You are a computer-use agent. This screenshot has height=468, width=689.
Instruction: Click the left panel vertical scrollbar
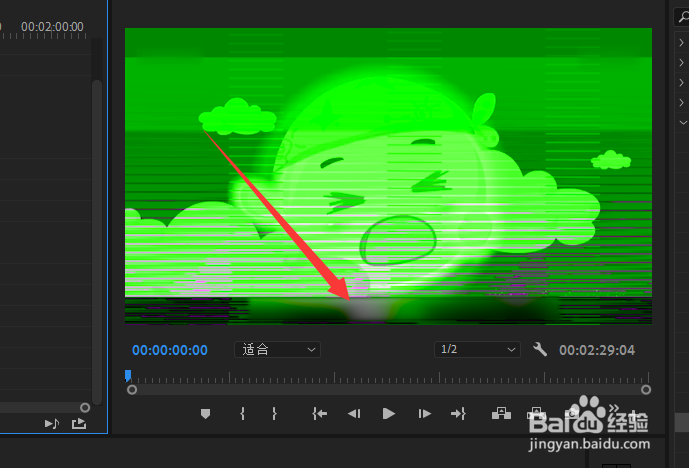[x=97, y=242]
